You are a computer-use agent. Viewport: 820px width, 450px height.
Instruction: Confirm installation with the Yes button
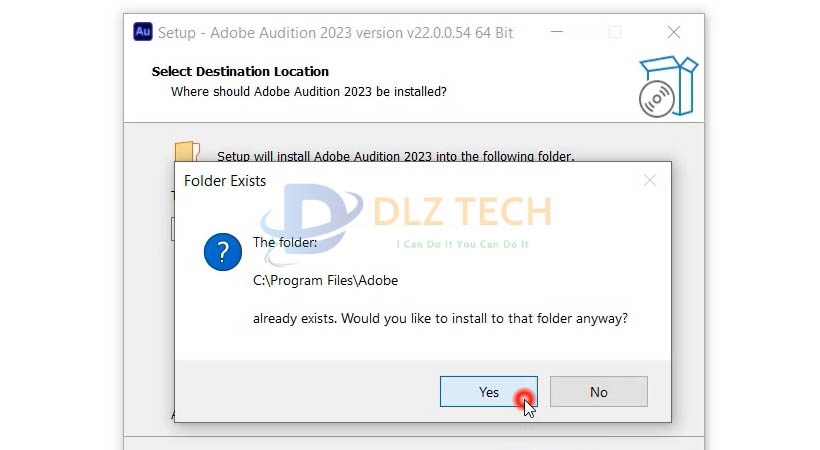[488, 391]
